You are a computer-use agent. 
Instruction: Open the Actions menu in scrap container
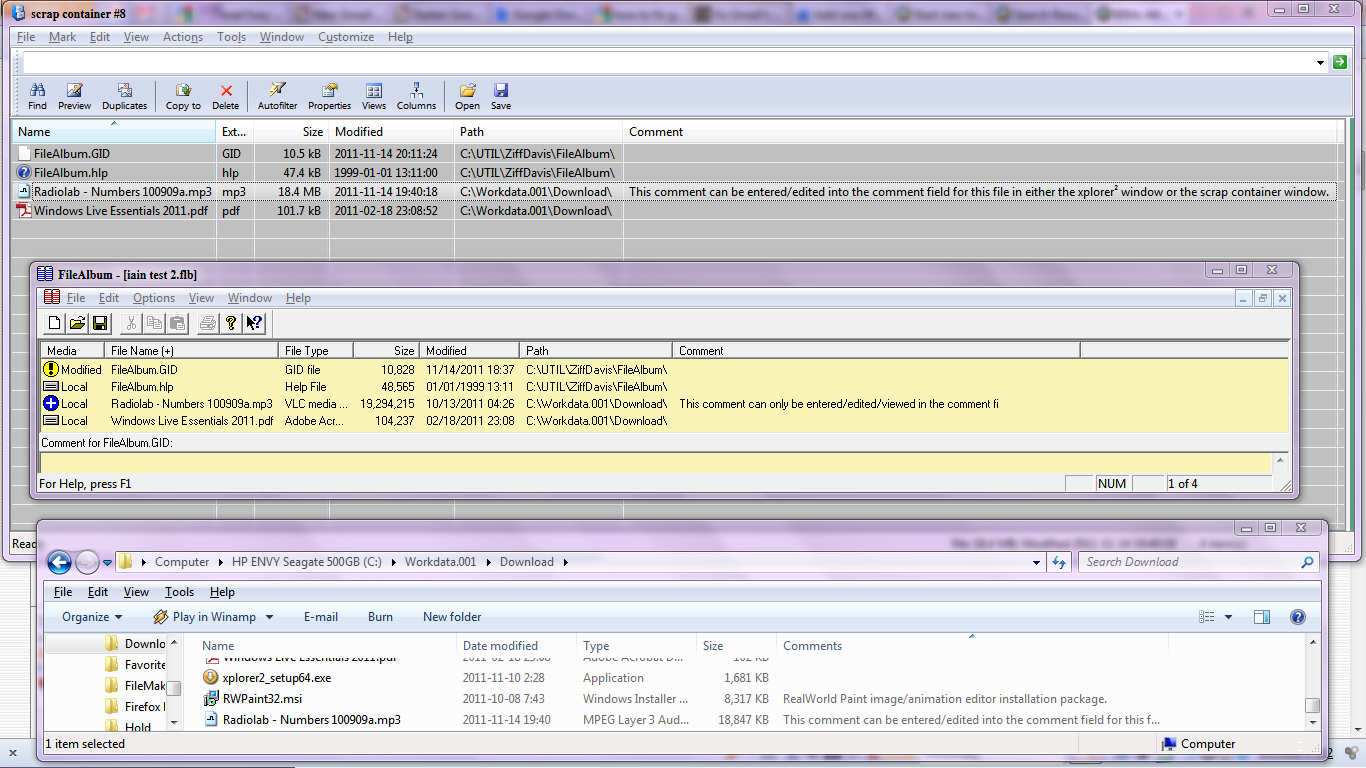pos(183,37)
